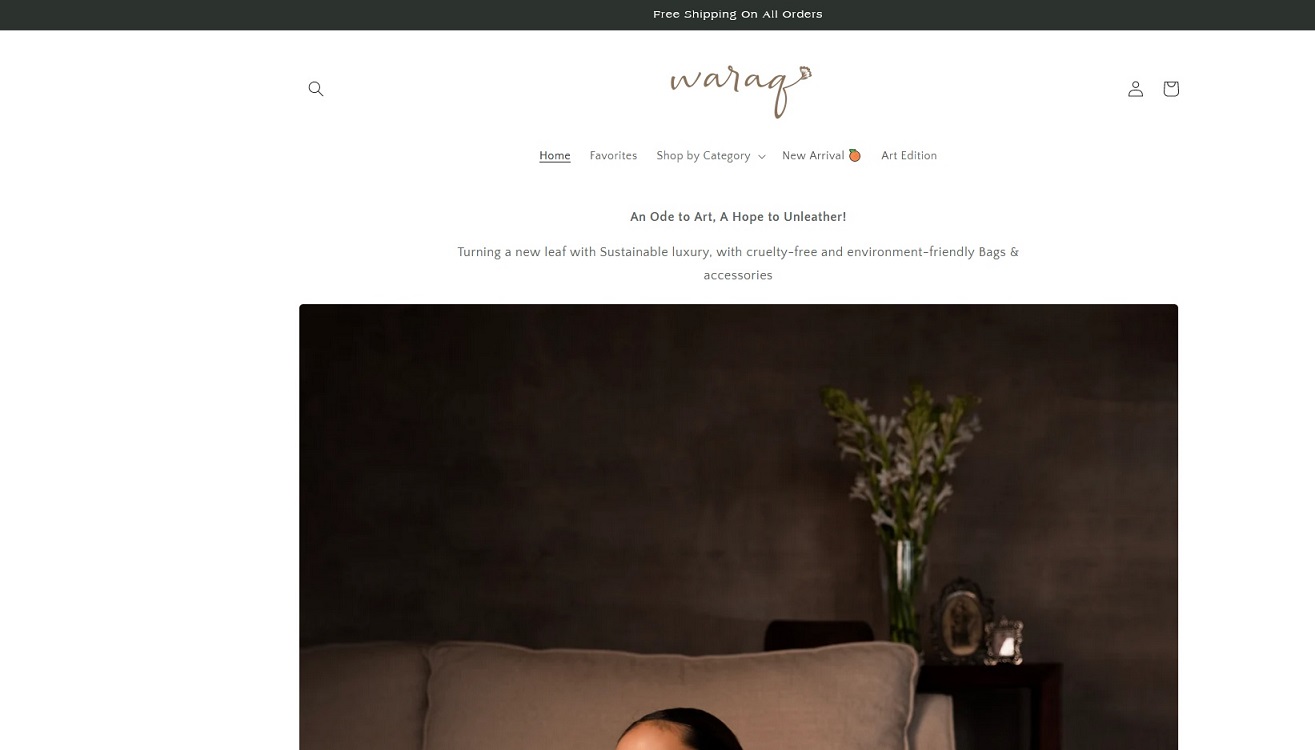Screen dimensions: 1315x750
Task: Open the Art Edition page
Action: (x=909, y=156)
